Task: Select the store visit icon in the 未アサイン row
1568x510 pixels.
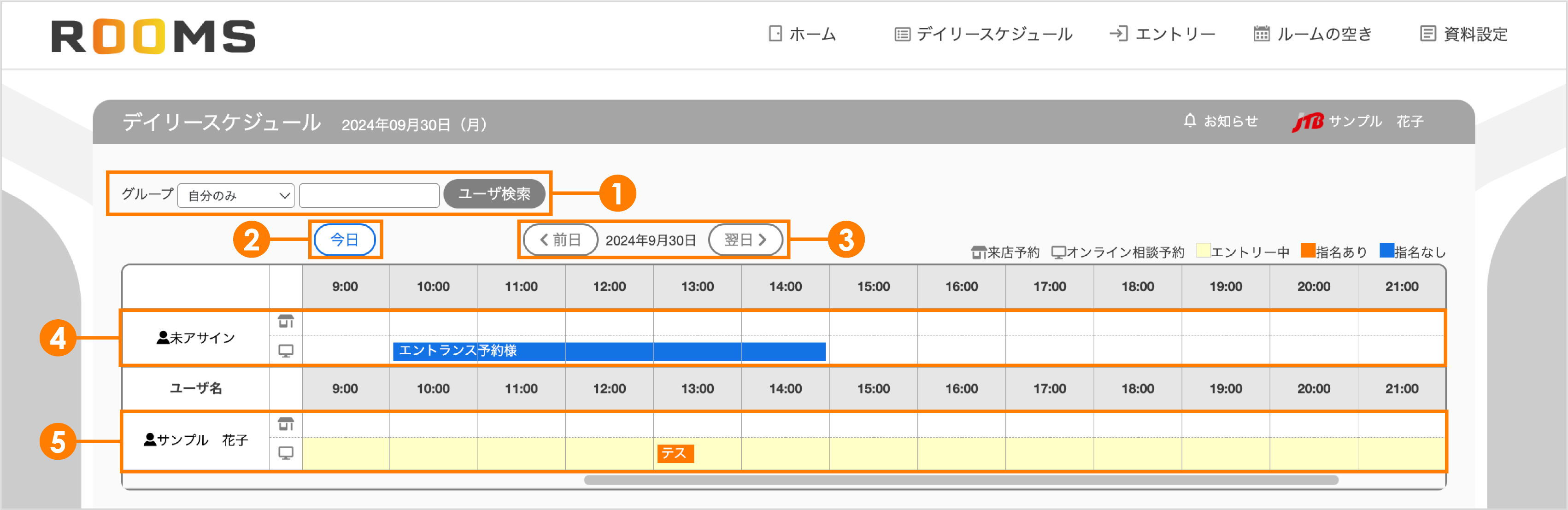Action: pyautogui.click(x=286, y=322)
